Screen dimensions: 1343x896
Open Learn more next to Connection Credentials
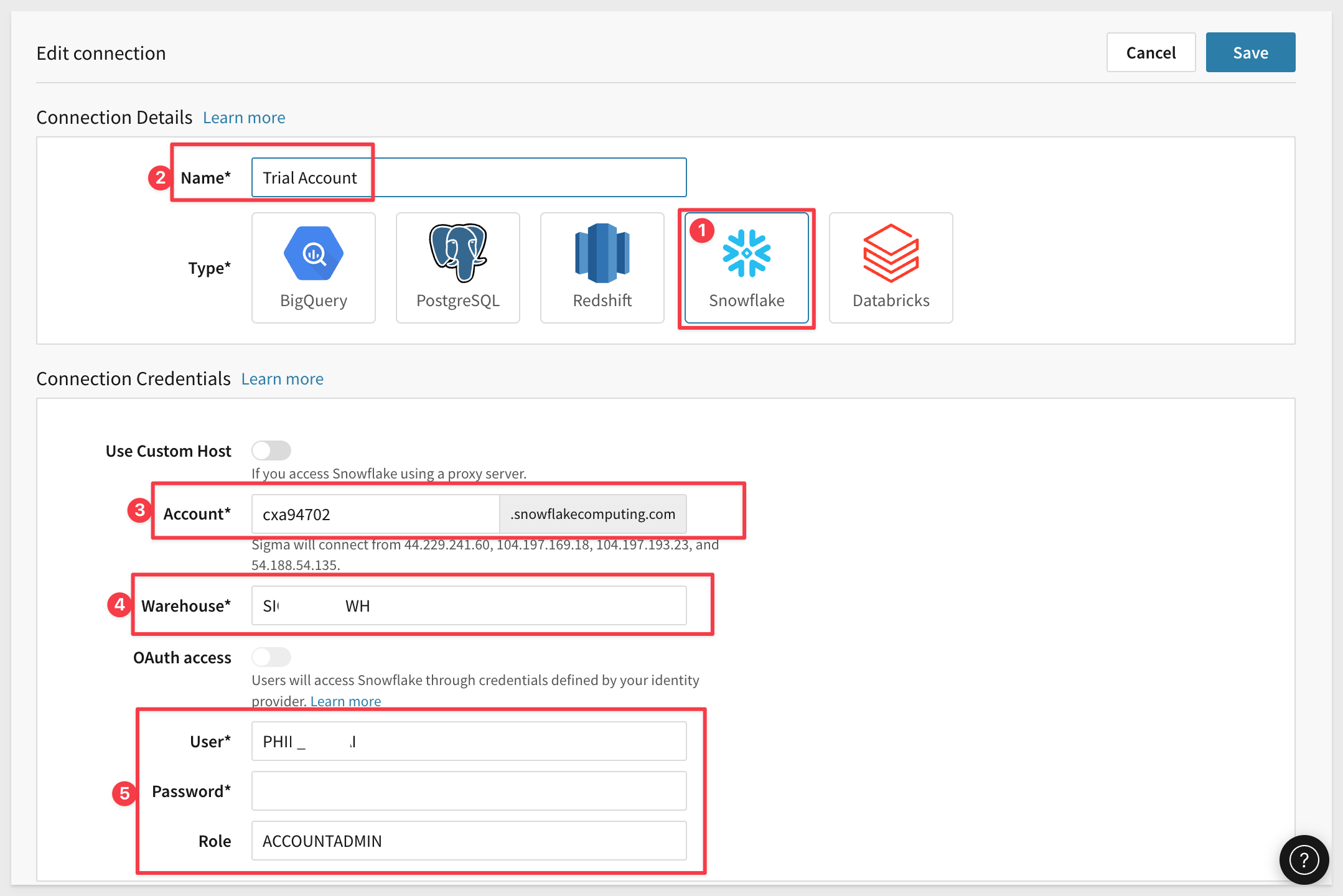(283, 379)
